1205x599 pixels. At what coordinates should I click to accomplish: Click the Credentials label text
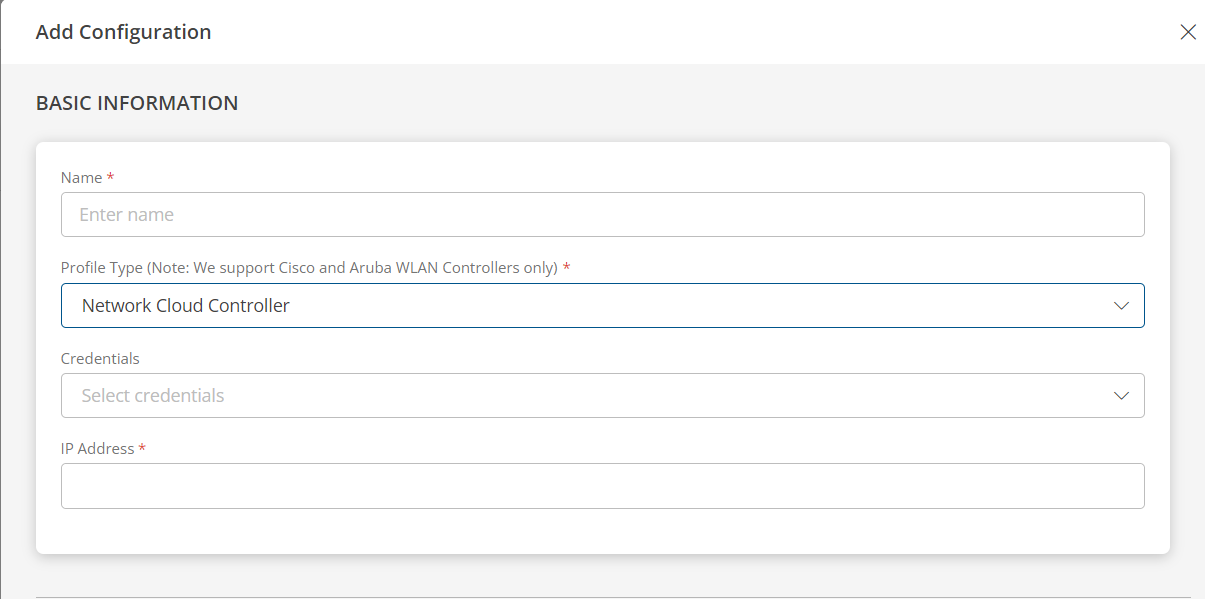(x=100, y=358)
